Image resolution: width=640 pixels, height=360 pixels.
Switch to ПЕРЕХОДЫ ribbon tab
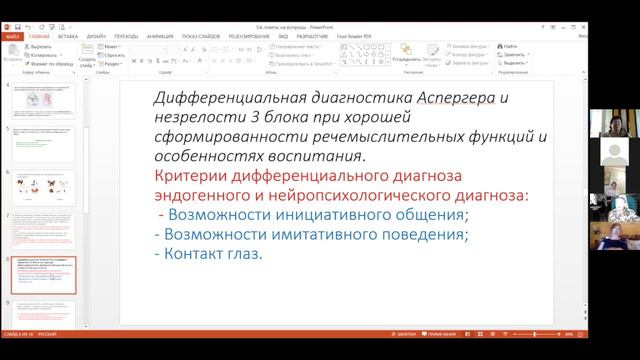click(x=126, y=36)
